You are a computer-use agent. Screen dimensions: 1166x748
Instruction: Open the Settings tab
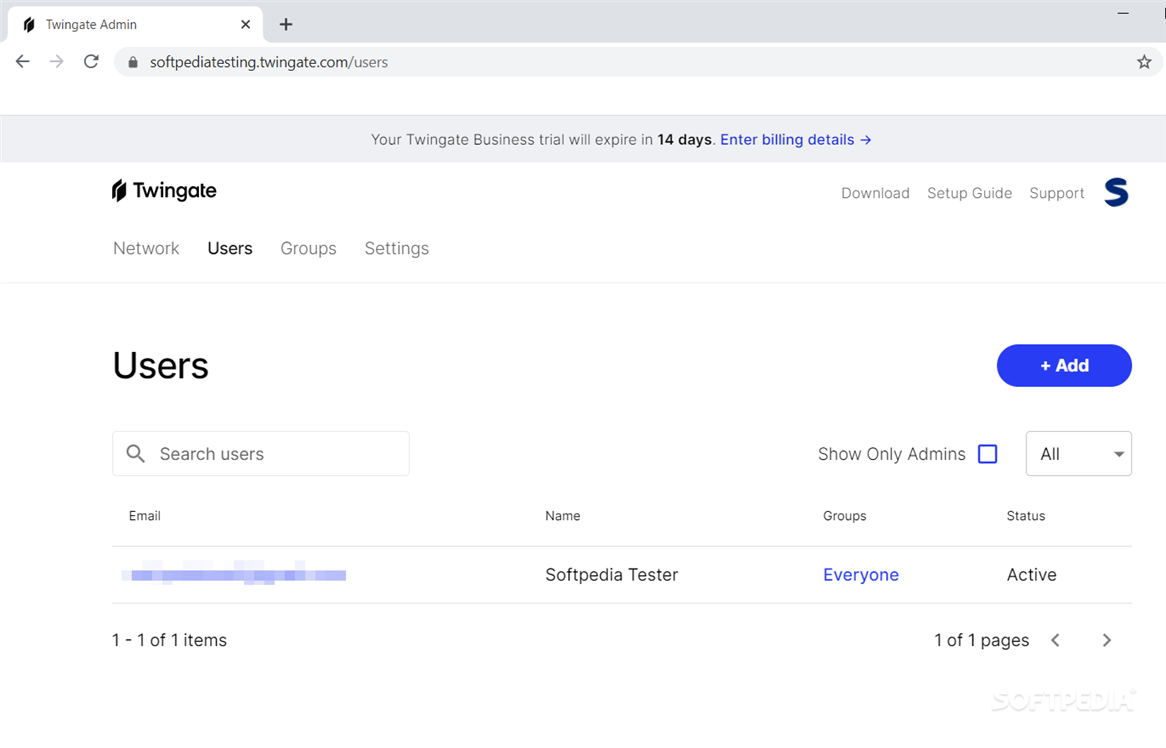(x=396, y=248)
